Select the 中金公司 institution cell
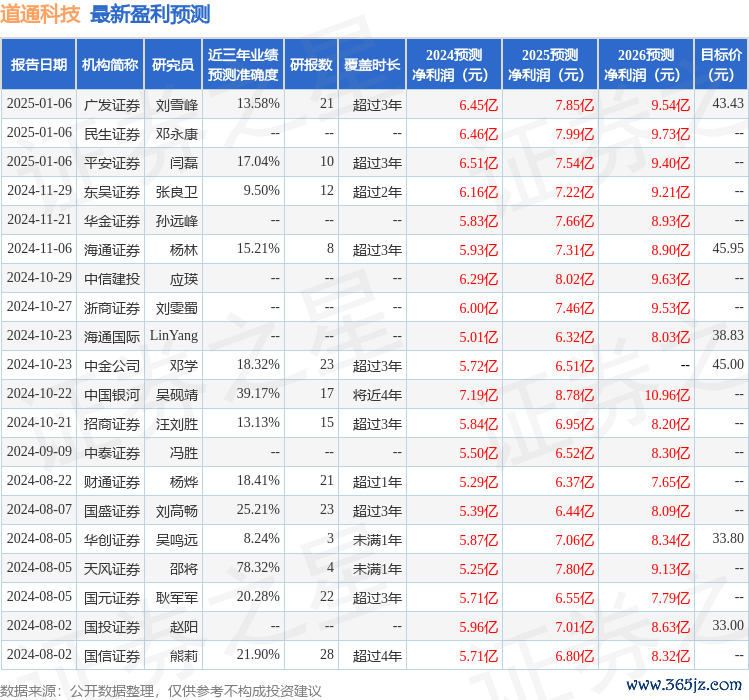The image size is (749, 700). click(x=112, y=366)
